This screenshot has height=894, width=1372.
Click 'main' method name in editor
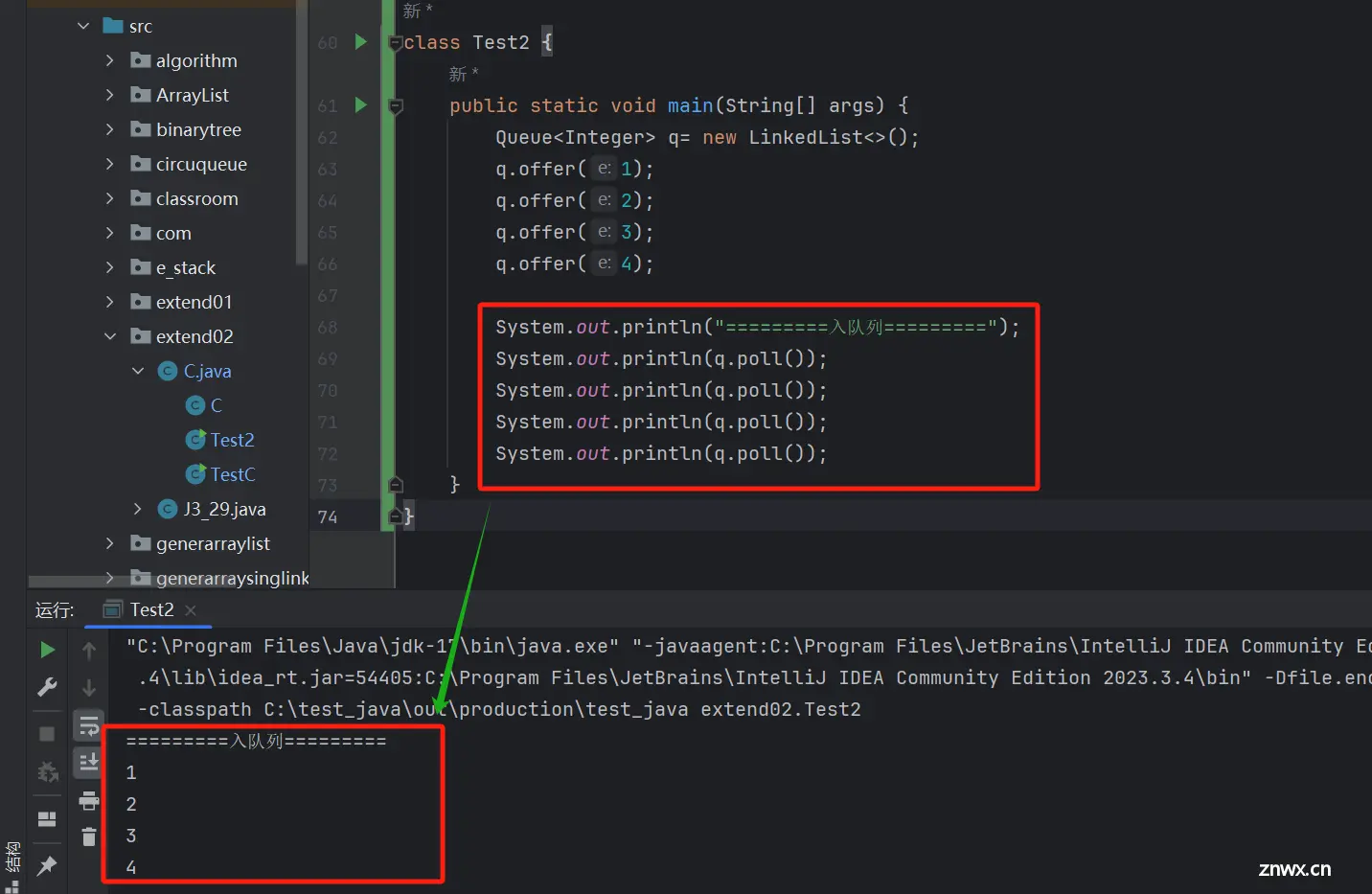[x=690, y=105]
